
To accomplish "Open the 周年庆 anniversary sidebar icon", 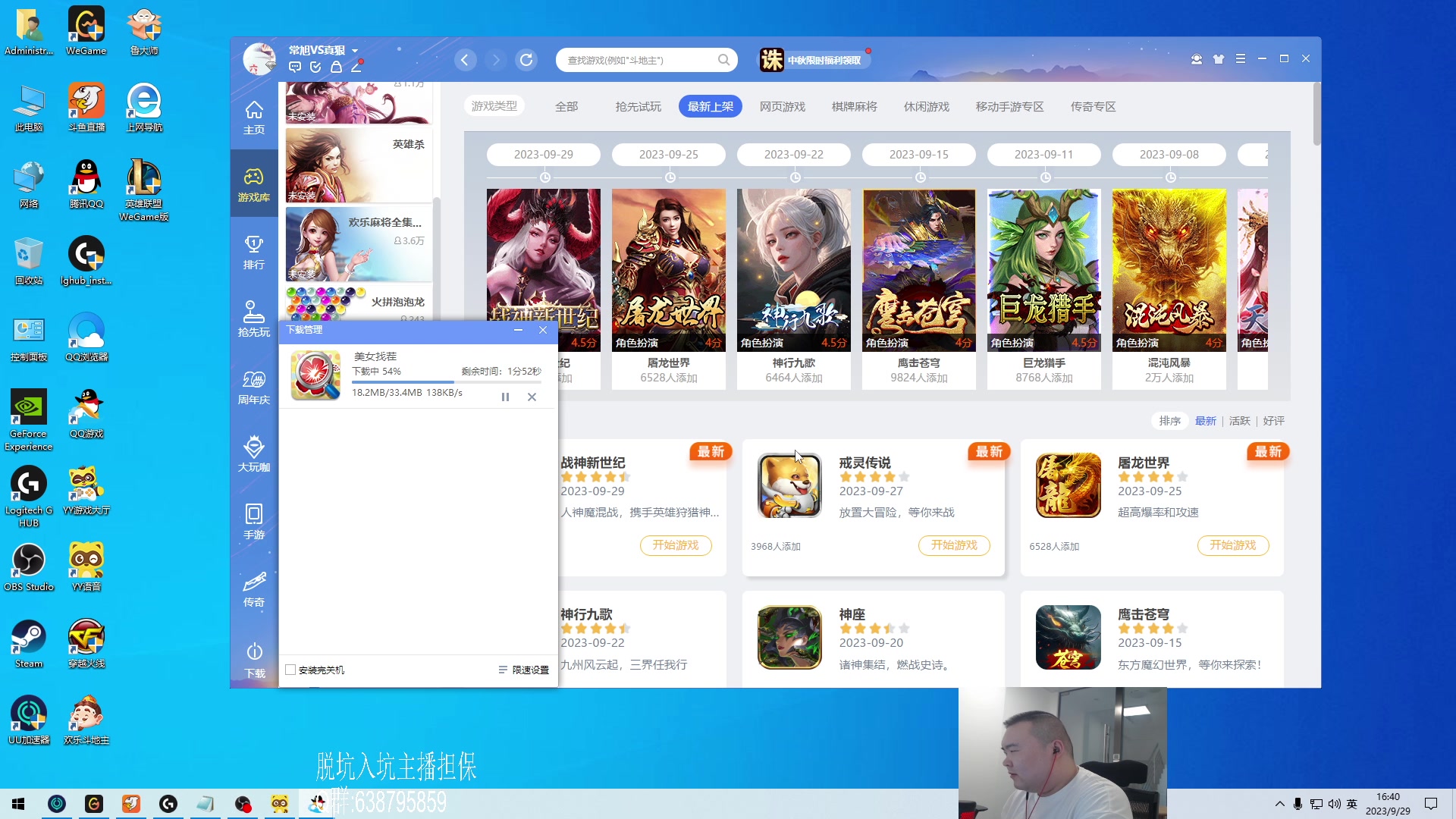I will click(254, 387).
